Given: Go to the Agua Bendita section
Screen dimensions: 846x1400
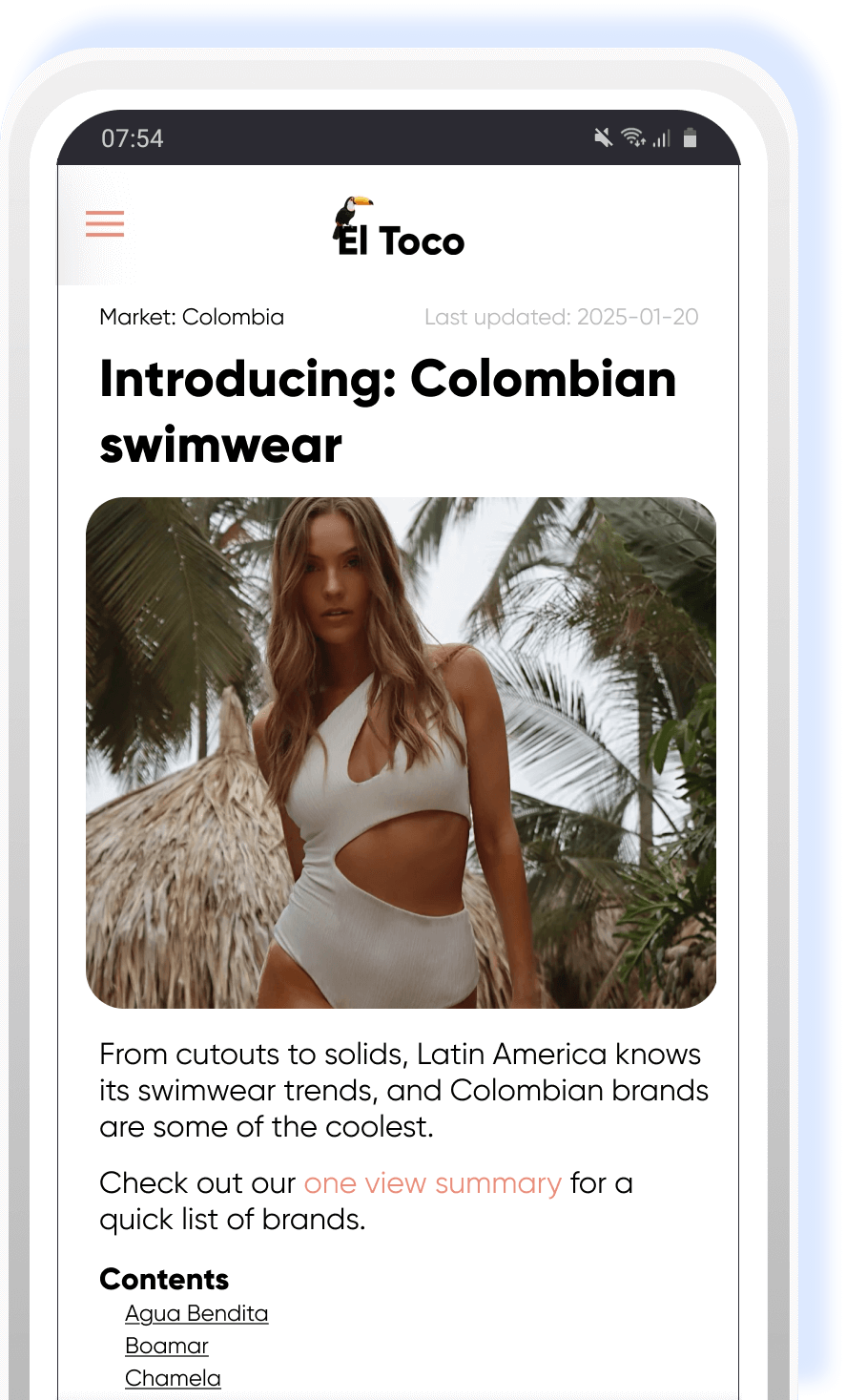Looking at the screenshot, I should pyautogui.click(x=196, y=1313).
